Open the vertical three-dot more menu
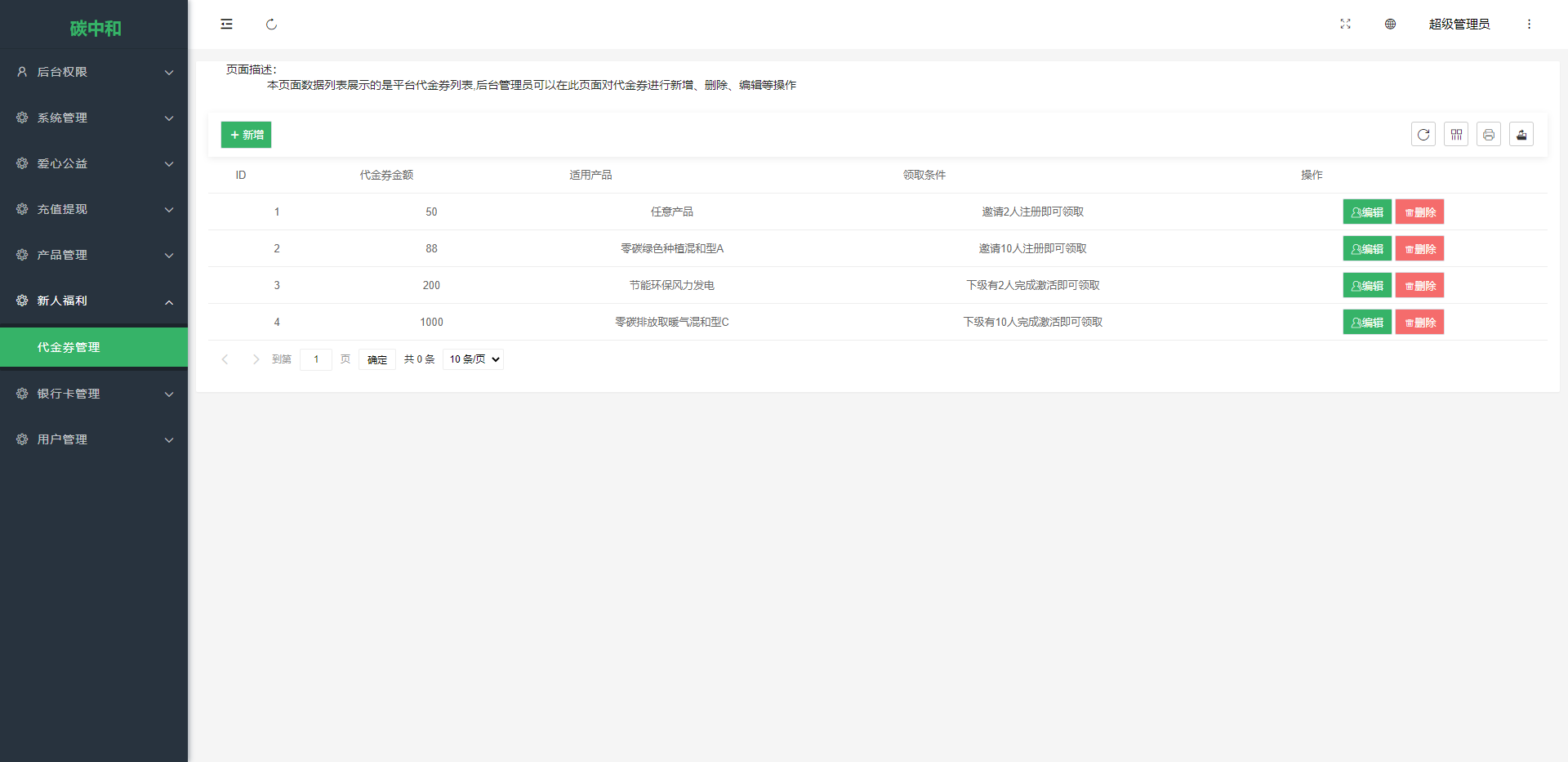Viewport: 1568px width, 762px height. click(1529, 25)
